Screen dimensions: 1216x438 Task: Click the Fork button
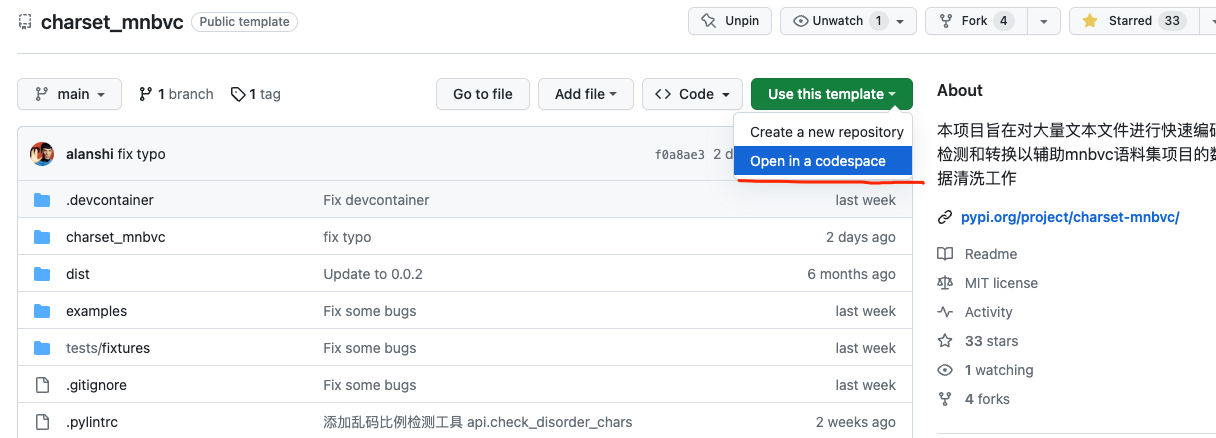[x=976, y=21]
